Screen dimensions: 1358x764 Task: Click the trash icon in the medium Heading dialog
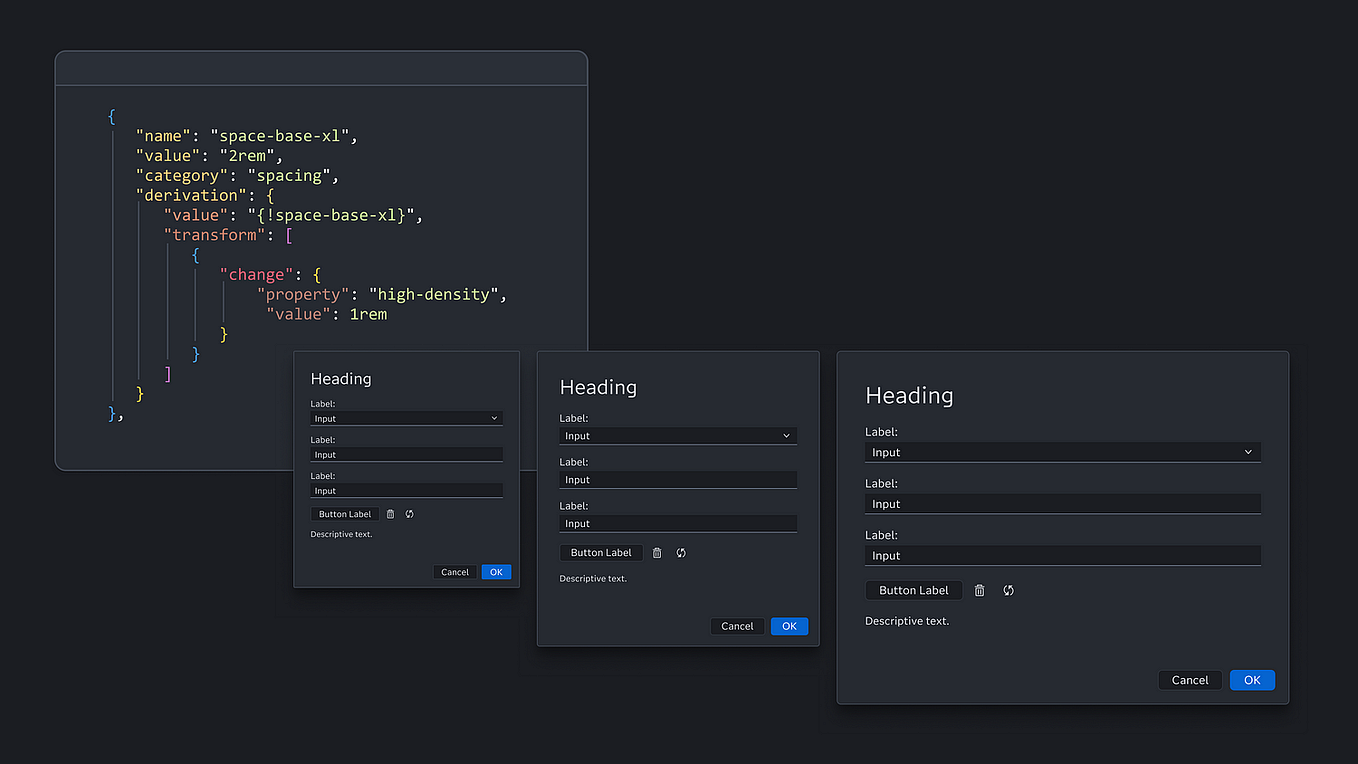[657, 552]
